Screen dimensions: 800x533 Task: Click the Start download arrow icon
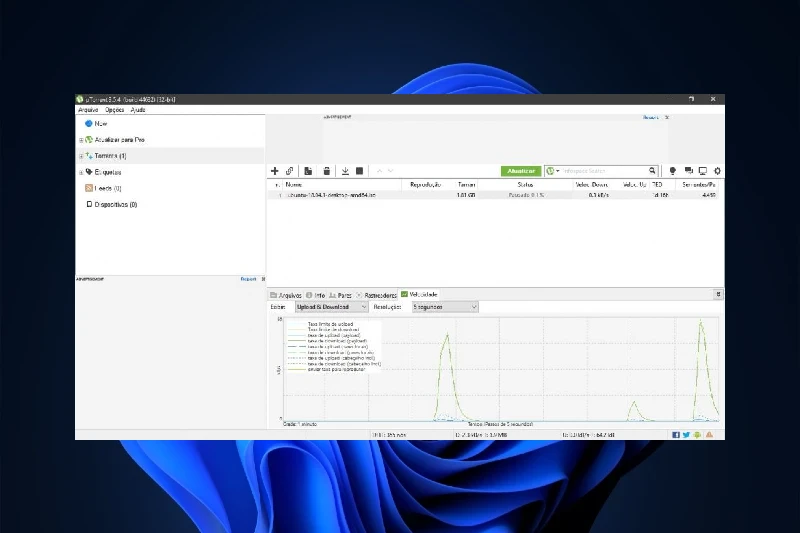tap(344, 171)
